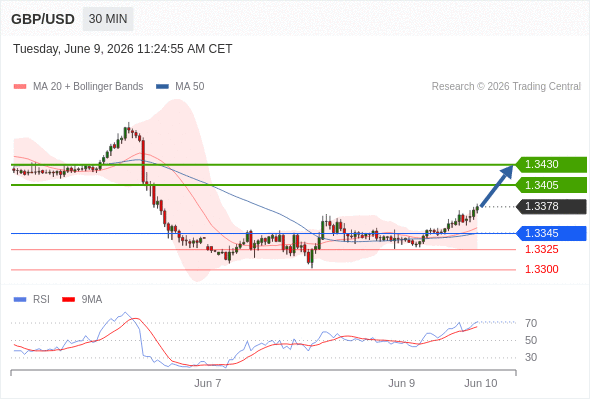Click the RSI 30 level label

(x=531, y=357)
